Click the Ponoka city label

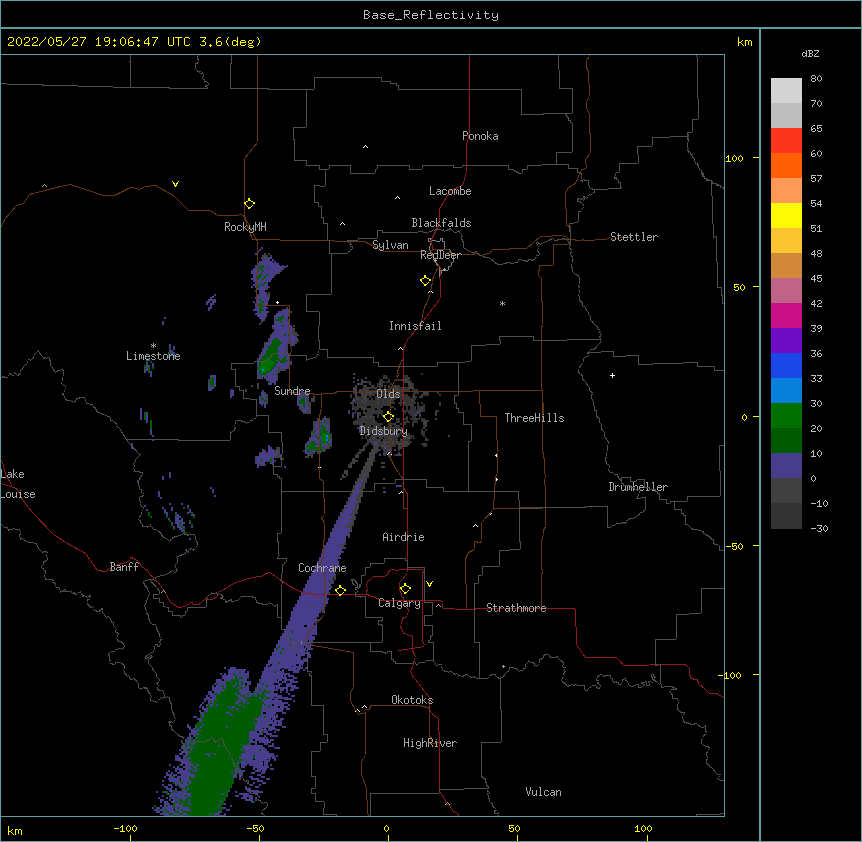coord(480,136)
